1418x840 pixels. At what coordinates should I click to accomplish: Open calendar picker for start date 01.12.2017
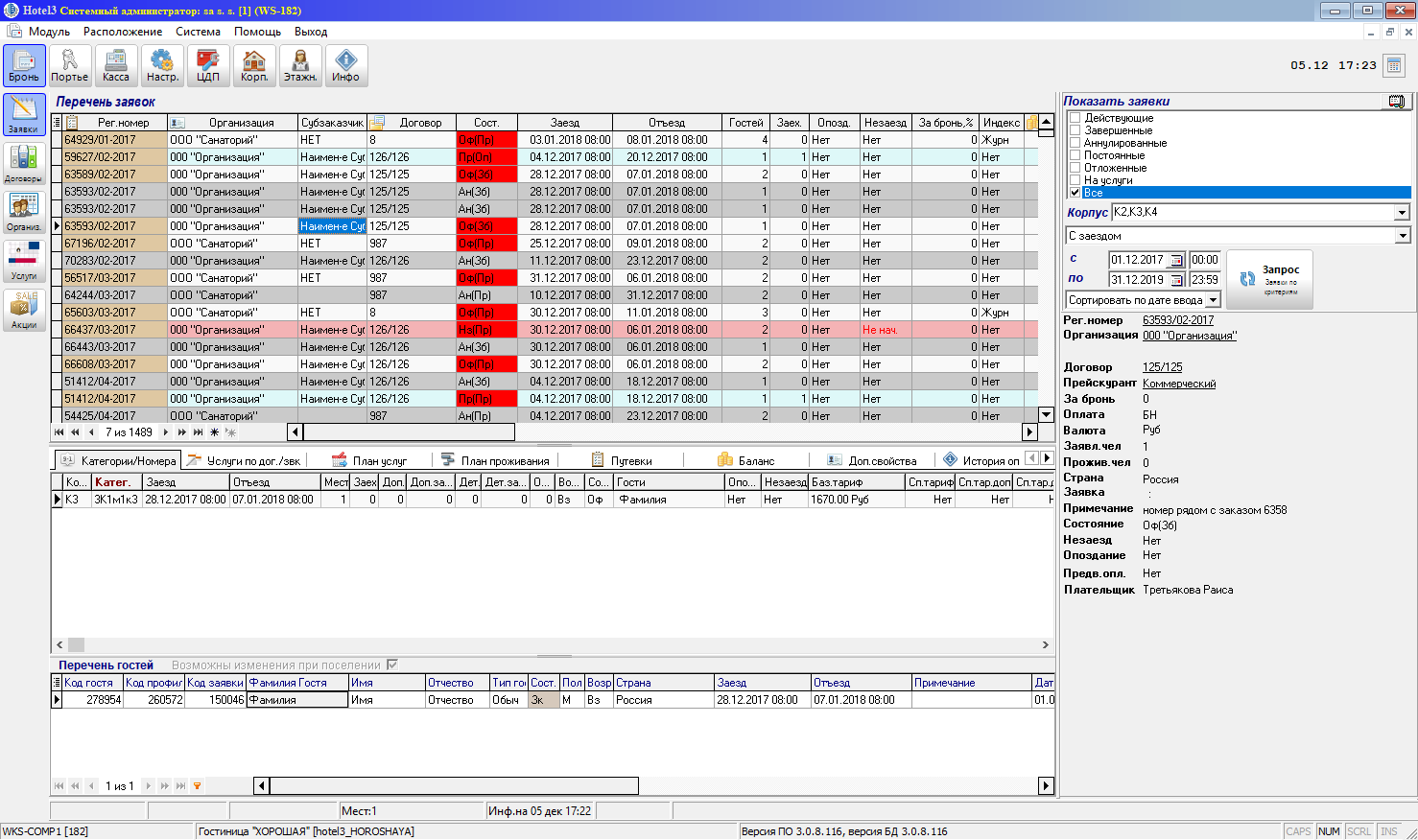tap(1177, 260)
